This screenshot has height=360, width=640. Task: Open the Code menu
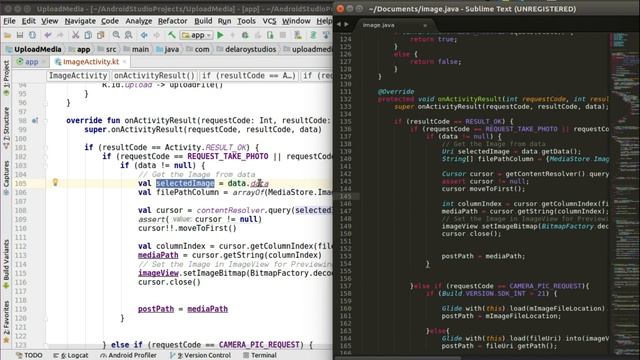110,21
